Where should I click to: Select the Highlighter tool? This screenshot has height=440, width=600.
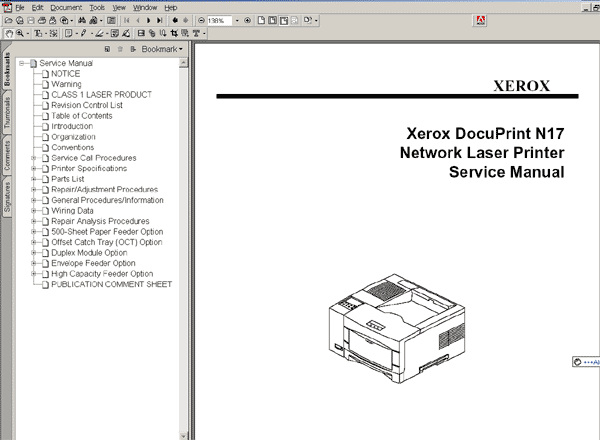click(x=99, y=34)
